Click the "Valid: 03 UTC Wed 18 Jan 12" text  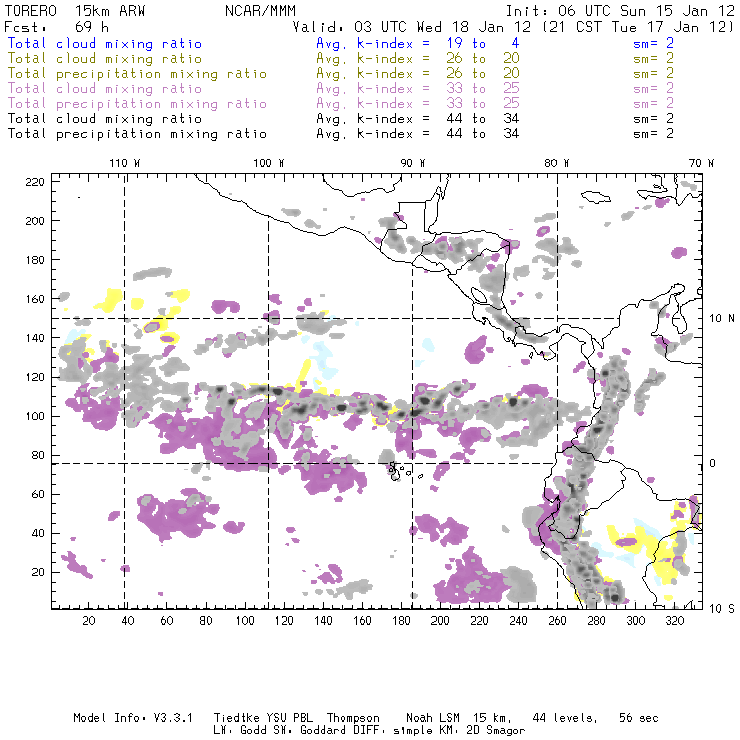(x=412, y=27)
